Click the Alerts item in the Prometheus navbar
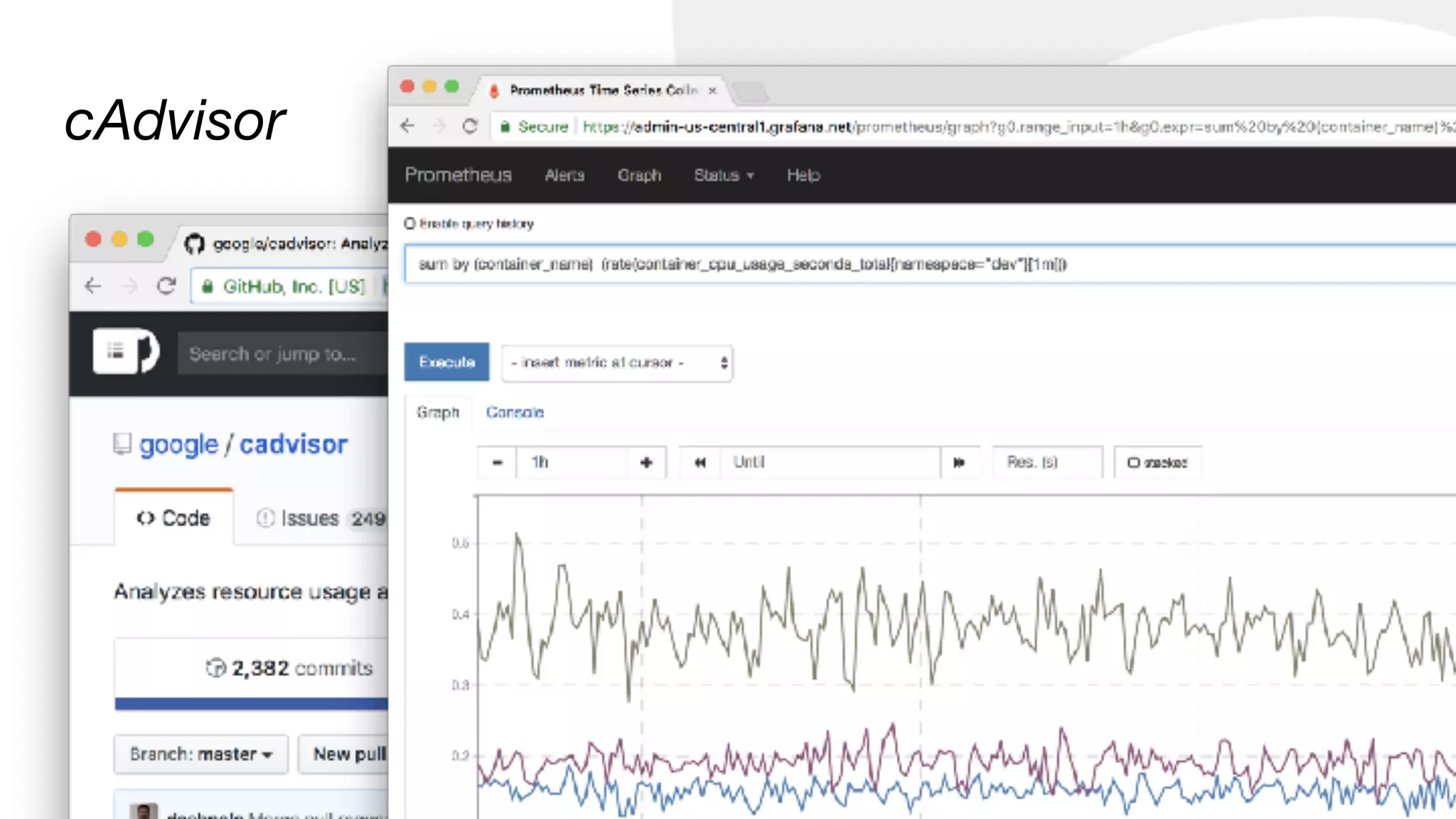Screen dimensions: 1456x819 (x=564, y=176)
